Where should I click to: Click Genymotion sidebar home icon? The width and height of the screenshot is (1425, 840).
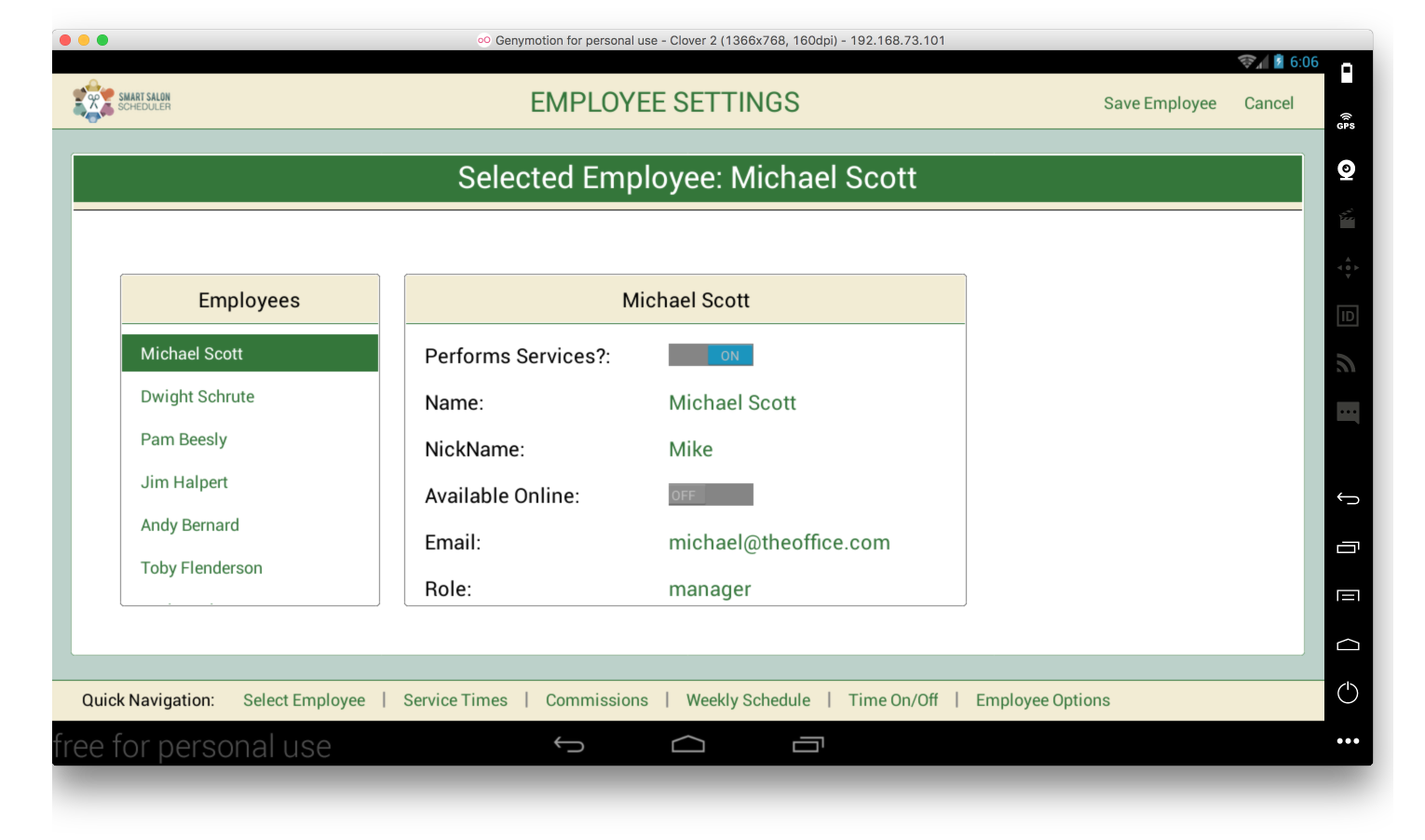coord(1348,644)
